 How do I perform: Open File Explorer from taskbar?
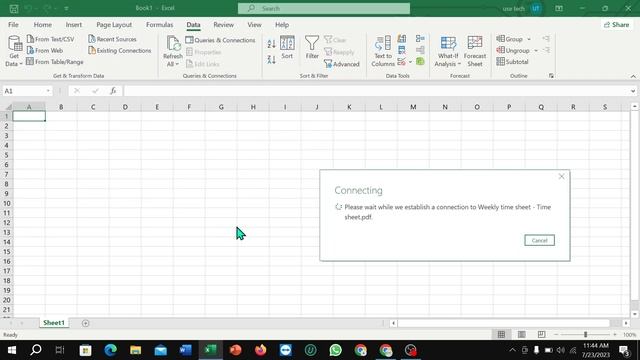(x=136, y=350)
